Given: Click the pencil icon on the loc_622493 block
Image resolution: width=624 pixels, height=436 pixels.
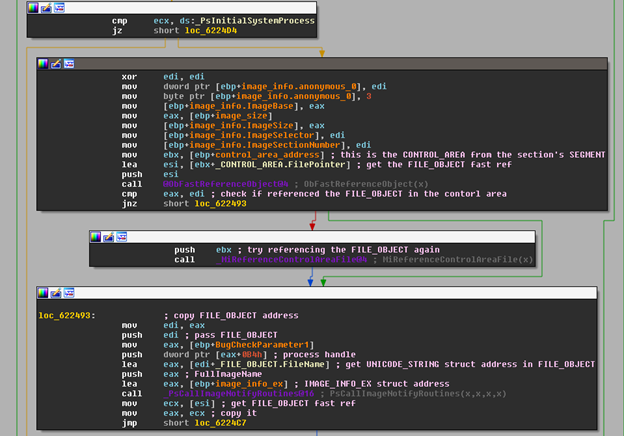Looking at the screenshot, I should (x=55, y=293).
